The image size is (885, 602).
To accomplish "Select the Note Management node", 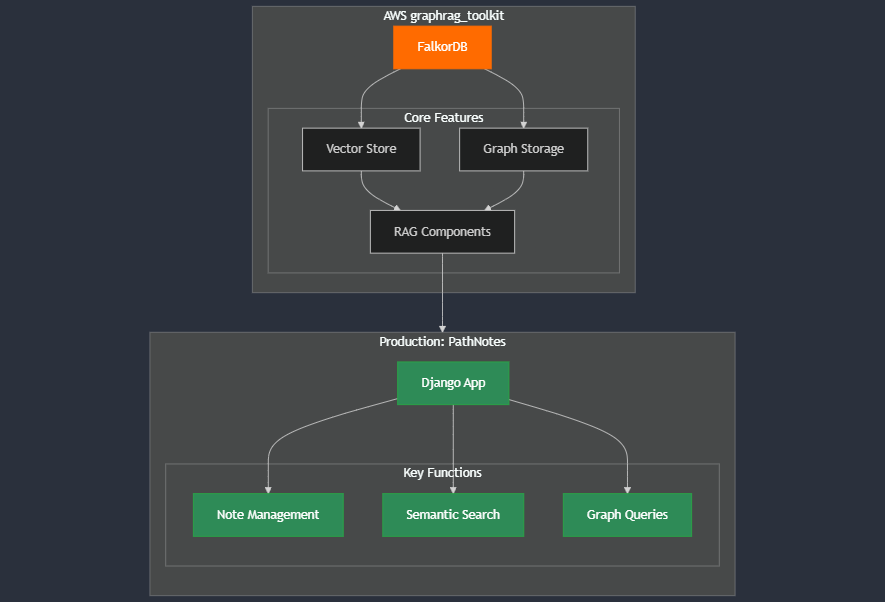I will (268, 514).
